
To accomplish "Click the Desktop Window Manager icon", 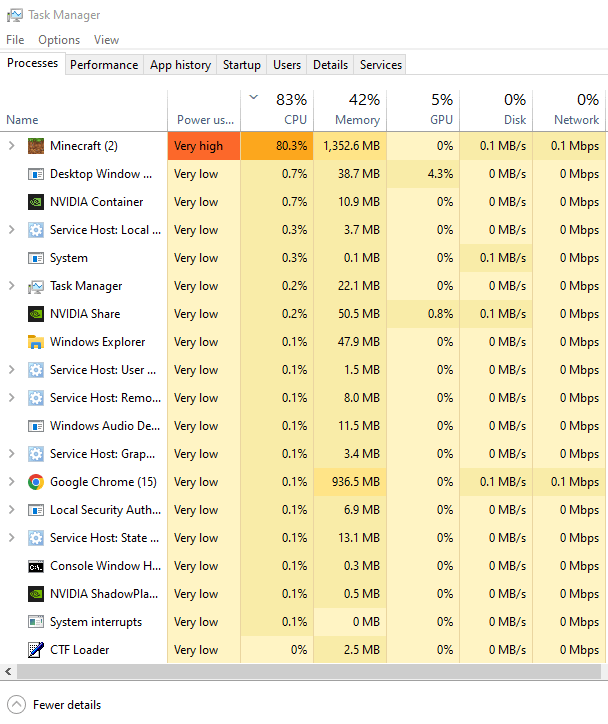I will (36, 174).
